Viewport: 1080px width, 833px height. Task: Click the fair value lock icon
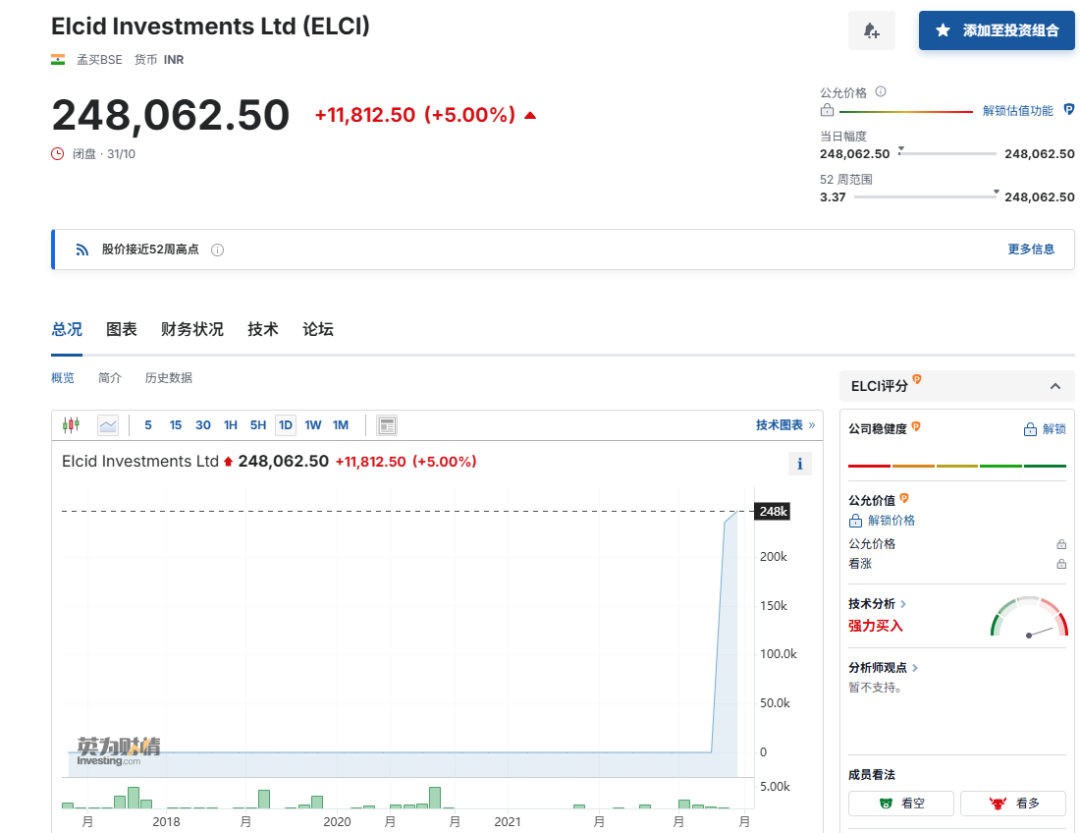tap(827, 110)
